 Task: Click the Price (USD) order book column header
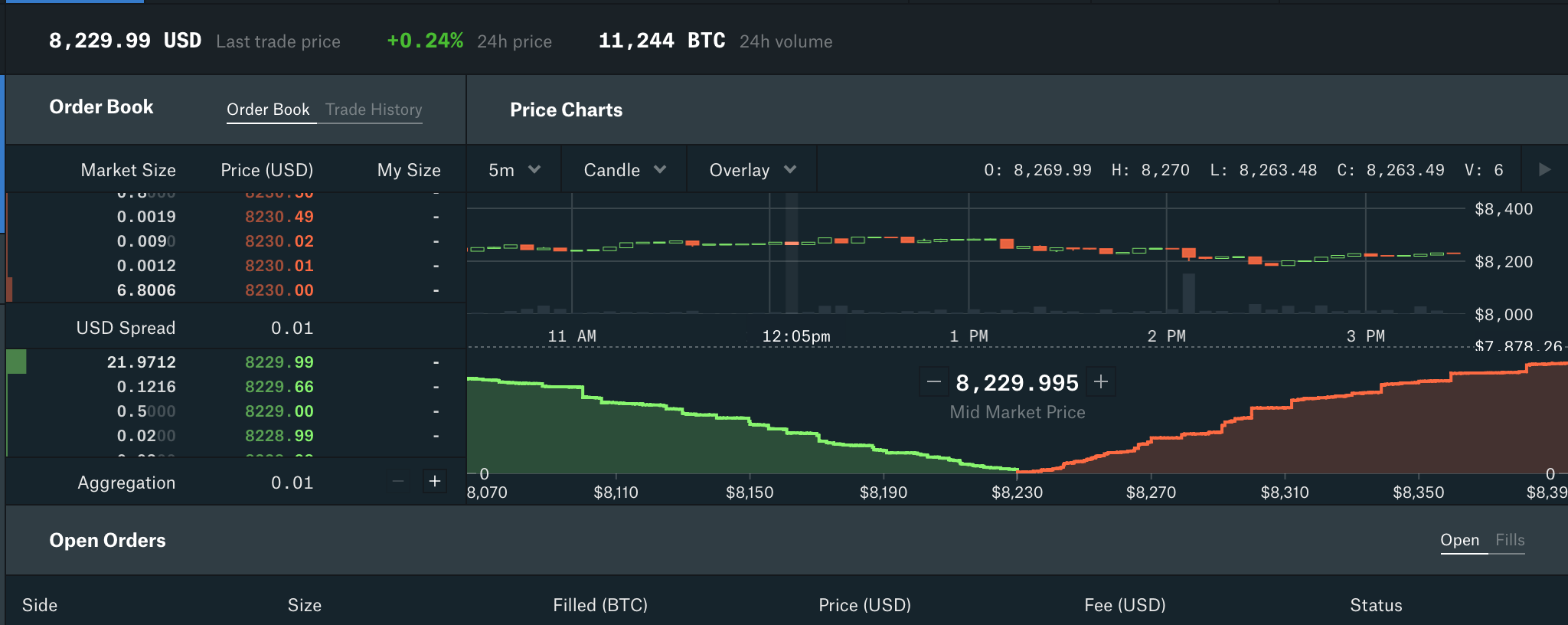click(x=266, y=170)
